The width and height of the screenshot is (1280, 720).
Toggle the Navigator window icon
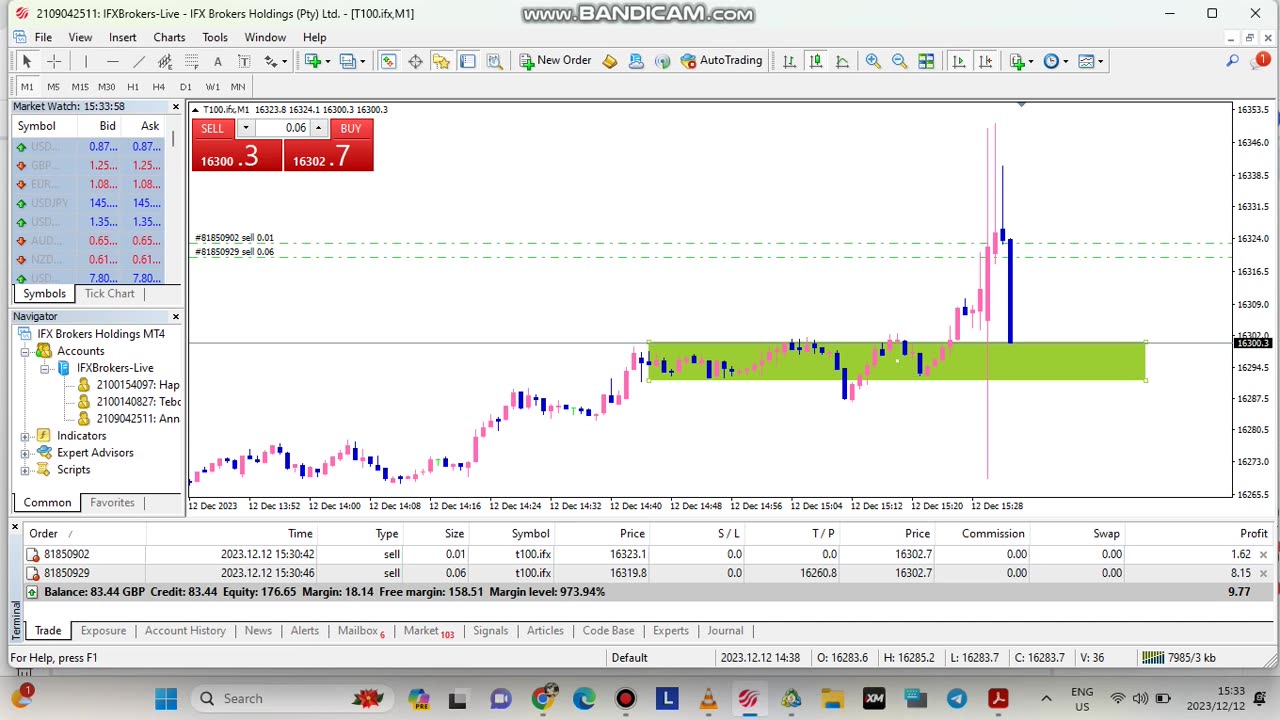[x=441, y=61]
